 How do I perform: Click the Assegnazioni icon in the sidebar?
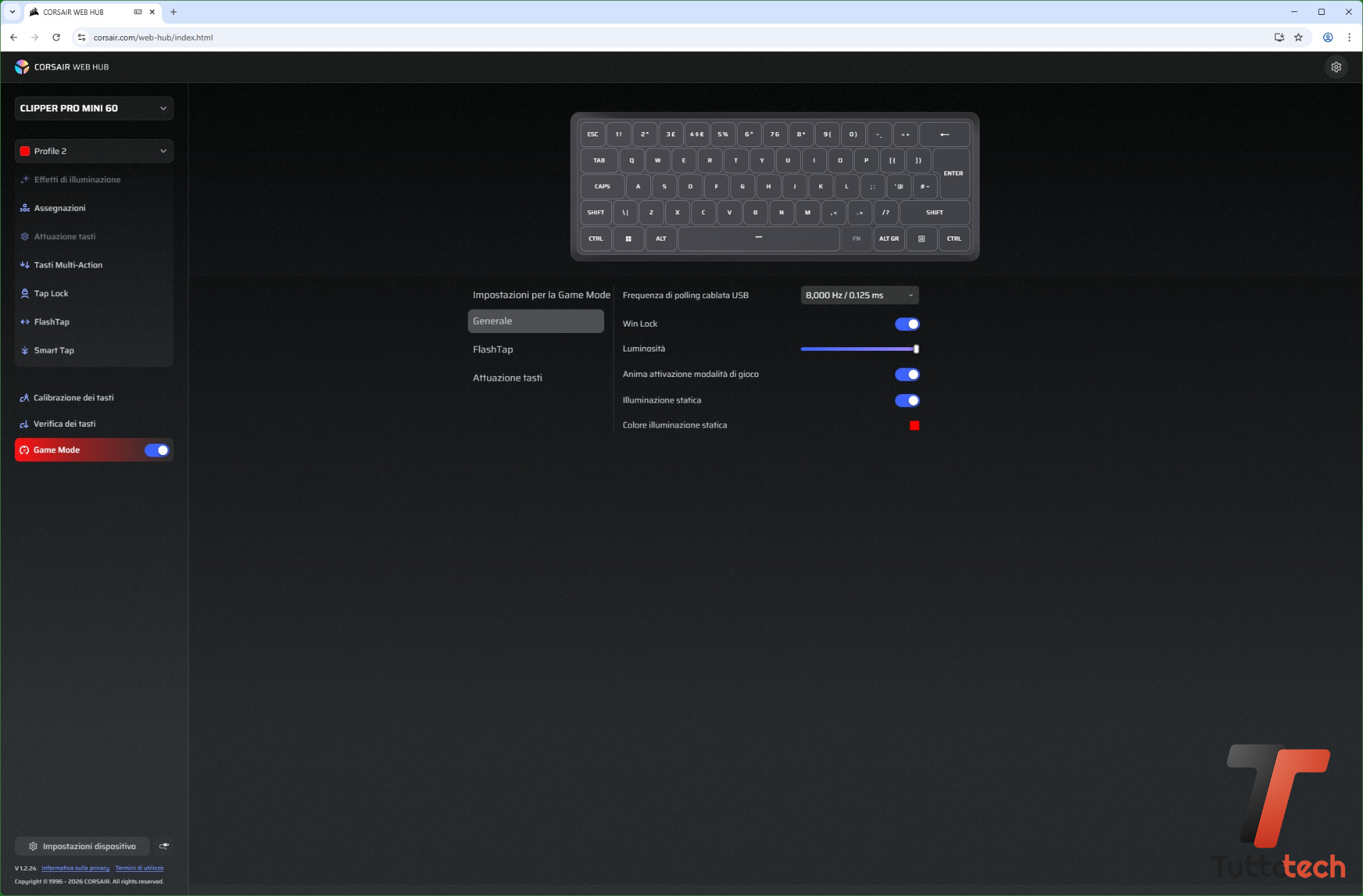click(25, 208)
